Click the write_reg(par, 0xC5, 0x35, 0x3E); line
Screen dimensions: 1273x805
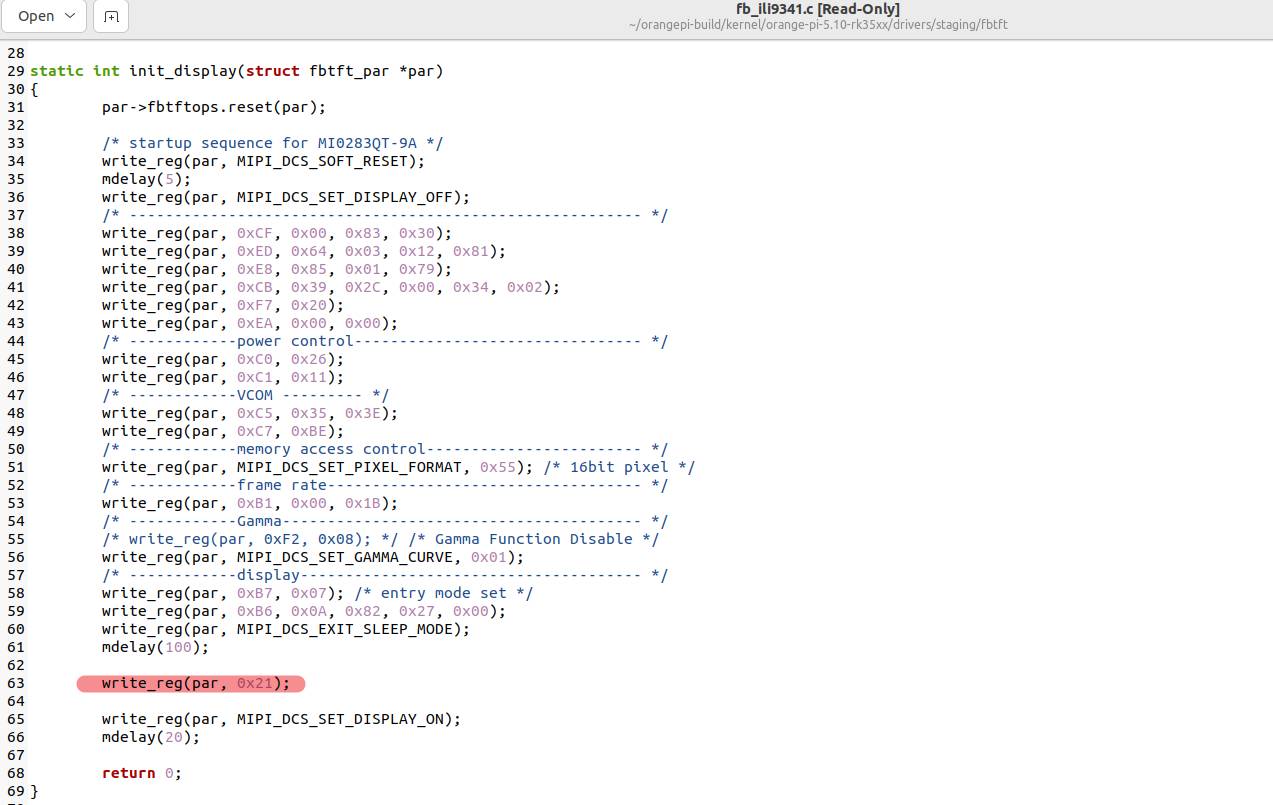(250, 413)
